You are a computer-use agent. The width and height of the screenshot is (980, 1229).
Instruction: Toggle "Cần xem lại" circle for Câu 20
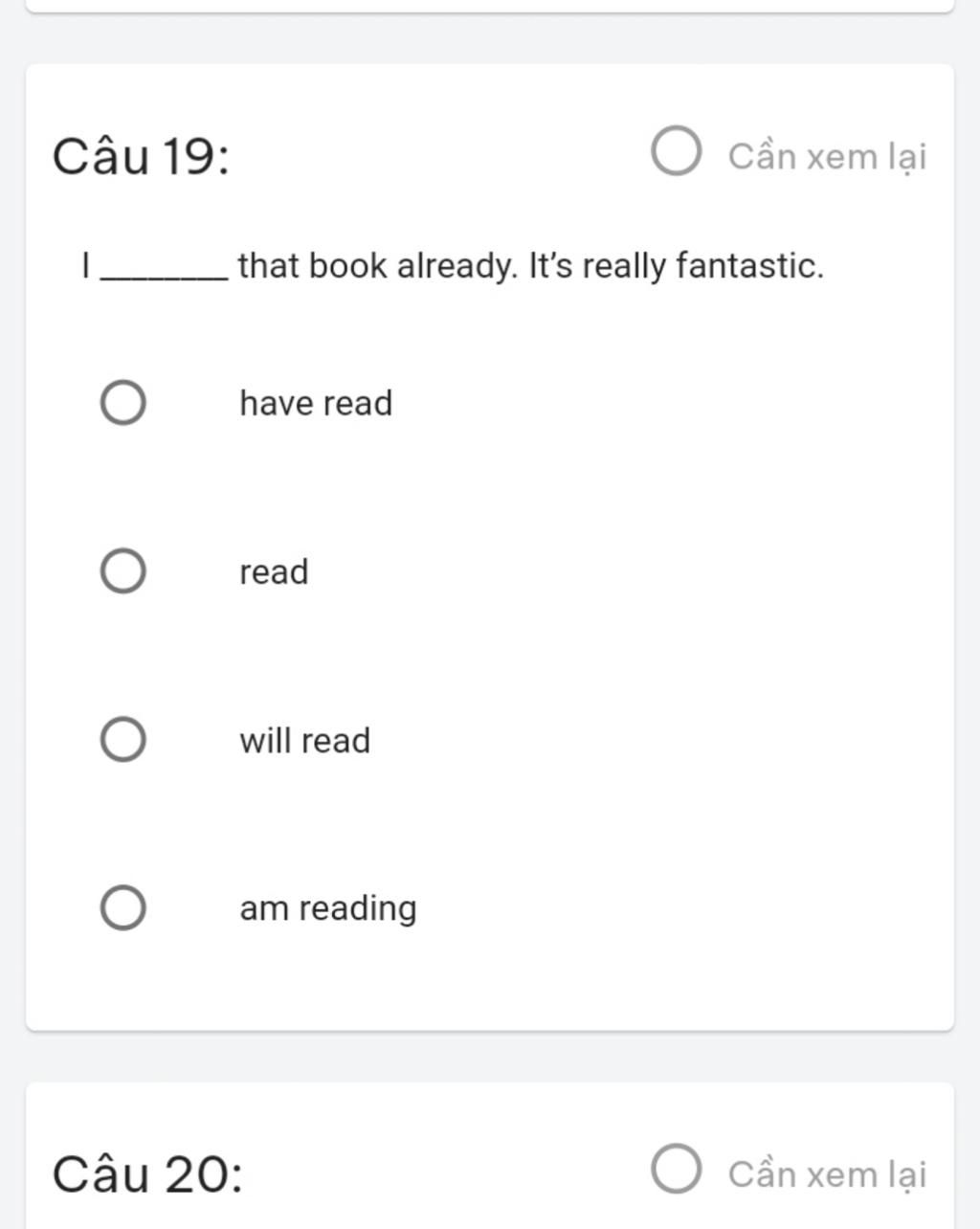click(x=677, y=1169)
